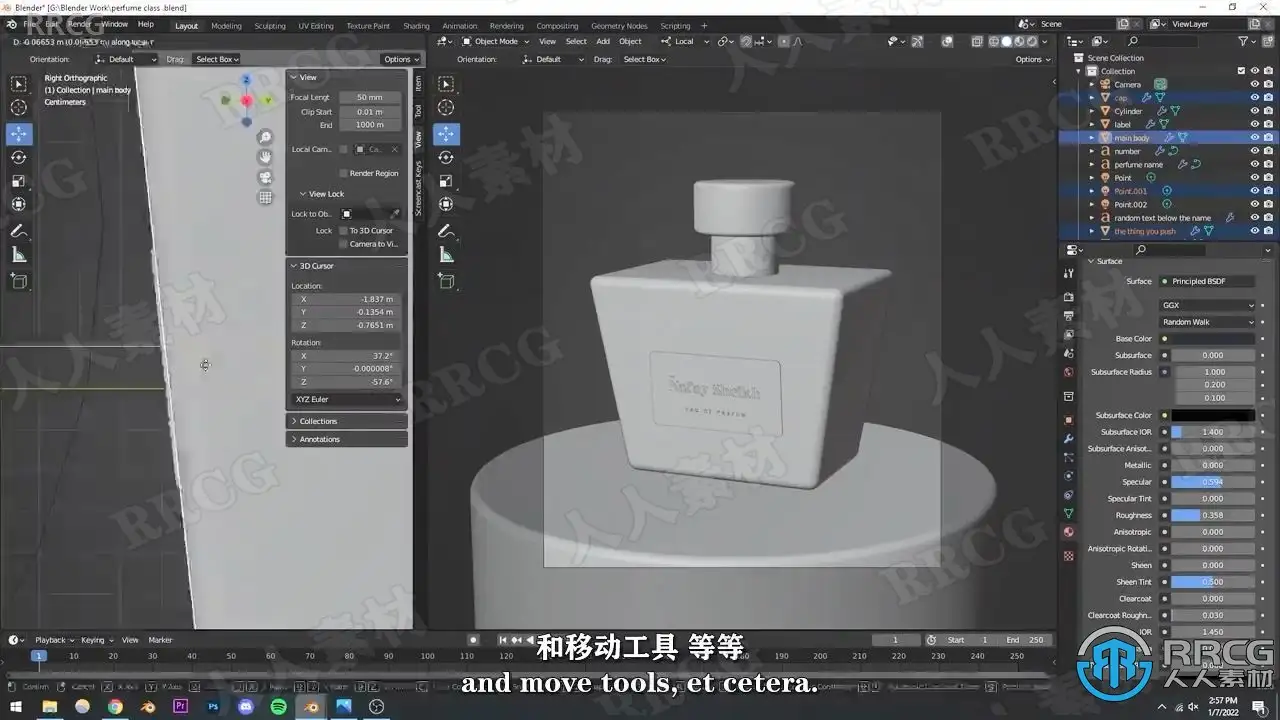Open the Select menu in viewport header
Image resolution: width=1280 pixels, height=720 pixels.
pos(576,41)
